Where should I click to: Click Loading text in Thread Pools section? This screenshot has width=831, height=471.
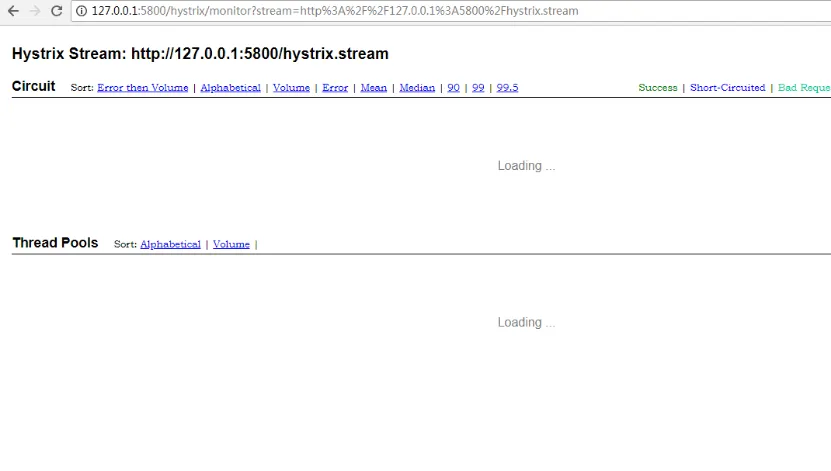coord(526,323)
